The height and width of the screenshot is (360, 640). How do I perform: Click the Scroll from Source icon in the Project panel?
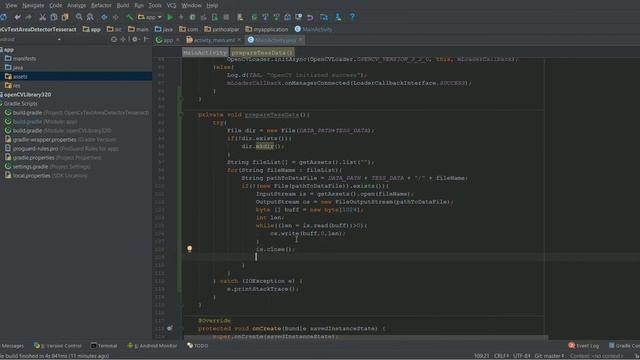(114, 40)
